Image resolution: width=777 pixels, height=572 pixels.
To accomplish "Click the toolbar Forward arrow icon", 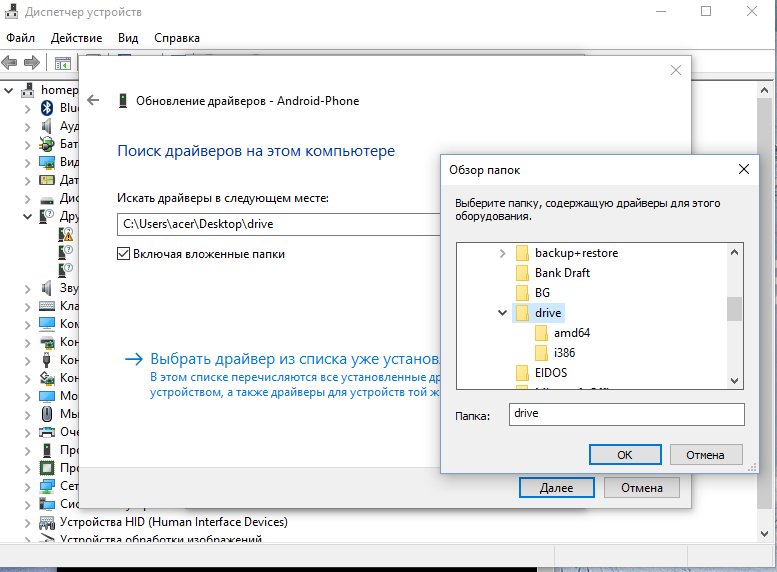I will [x=31, y=63].
